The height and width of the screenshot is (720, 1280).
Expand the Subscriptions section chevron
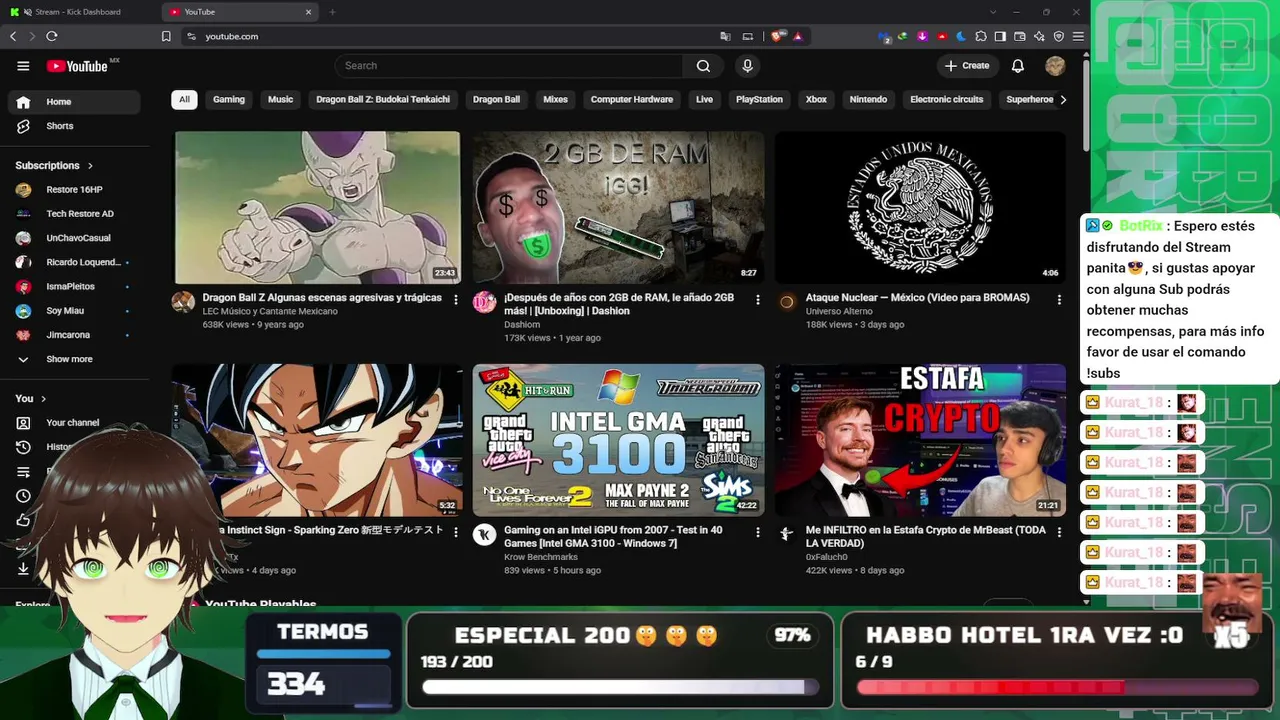pyautogui.click(x=90, y=166)
